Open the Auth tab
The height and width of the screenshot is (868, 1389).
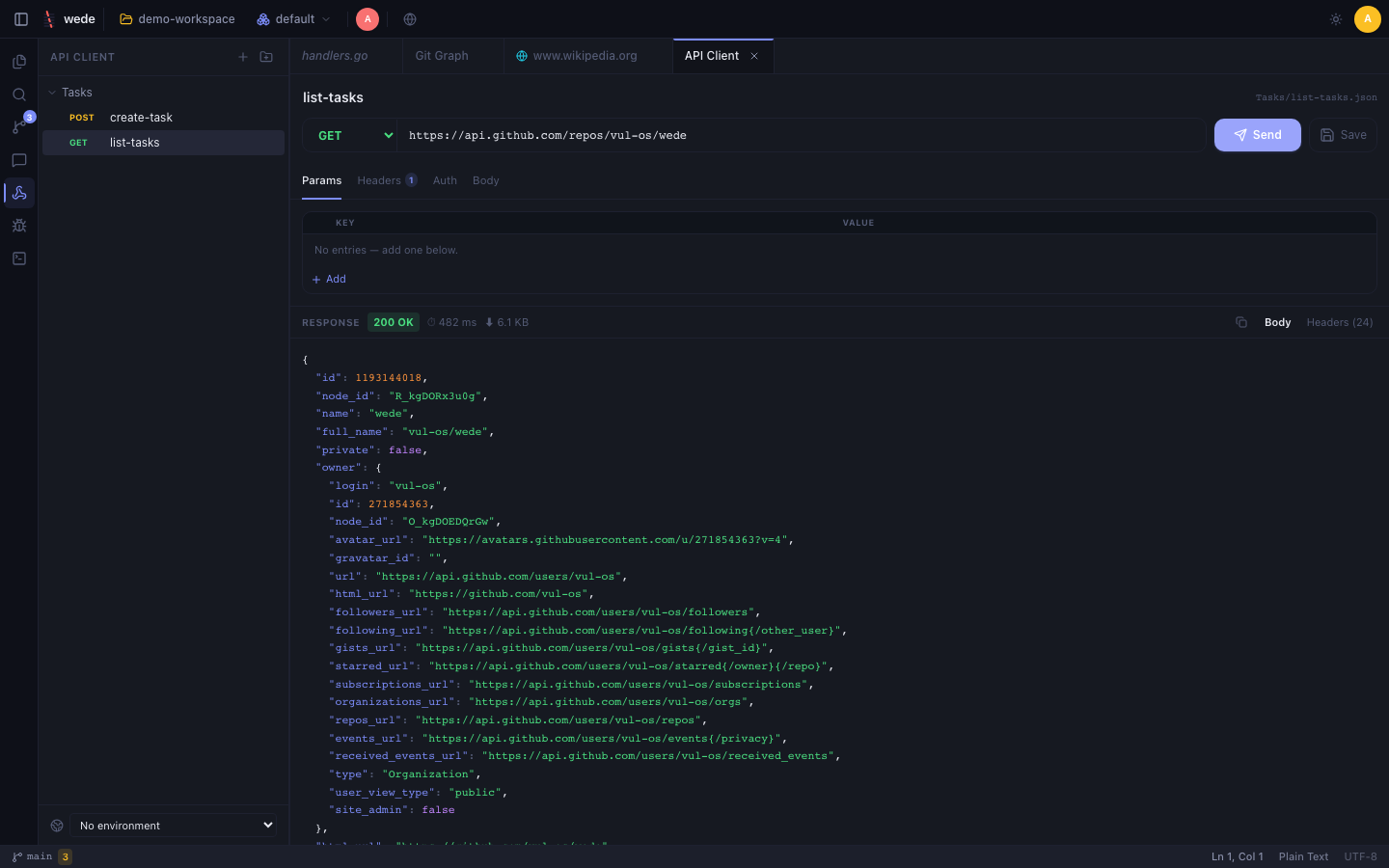[x=445, y=180]
